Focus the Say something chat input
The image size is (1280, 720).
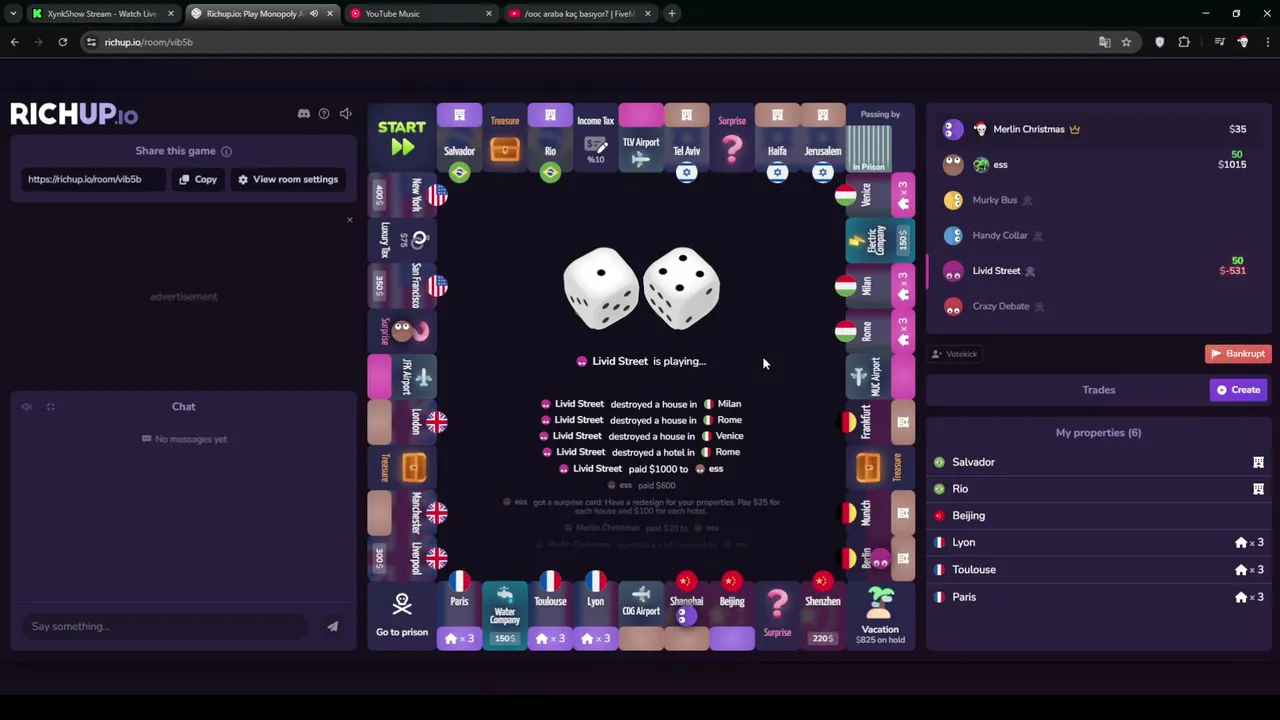click(165, 626)
